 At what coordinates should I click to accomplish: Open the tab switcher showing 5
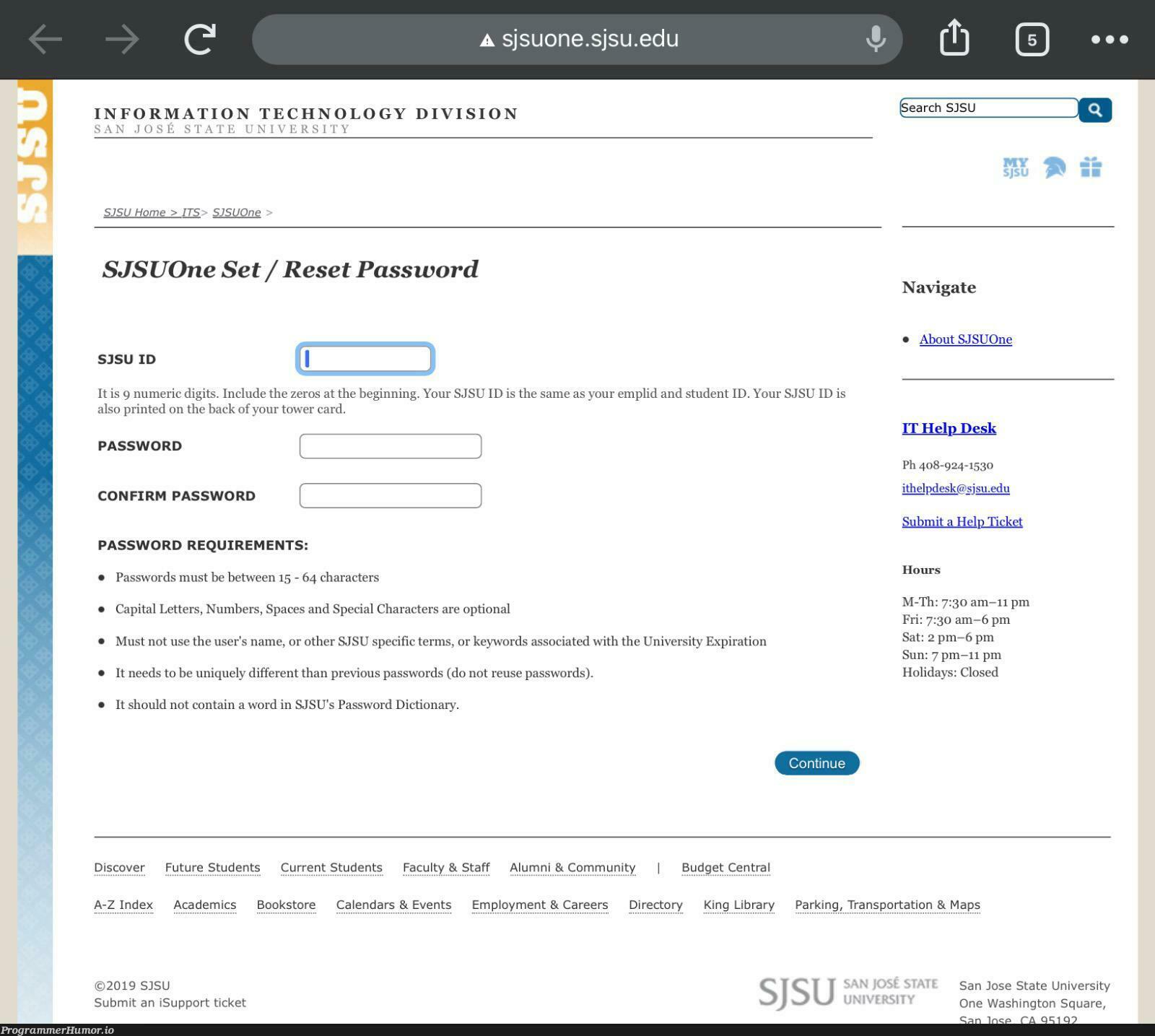coord(1032,39)
